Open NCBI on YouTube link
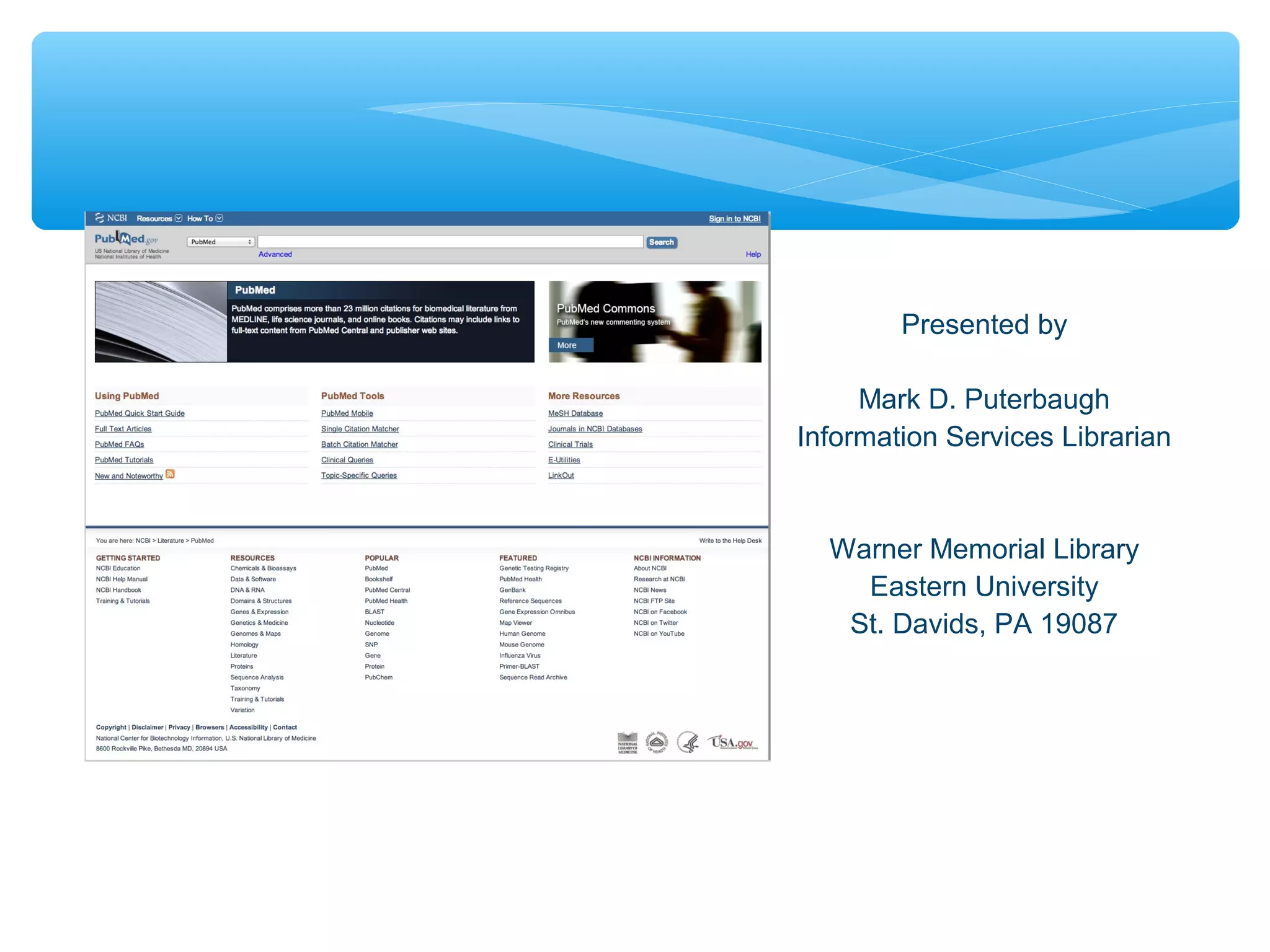 [x=659, y=633]
